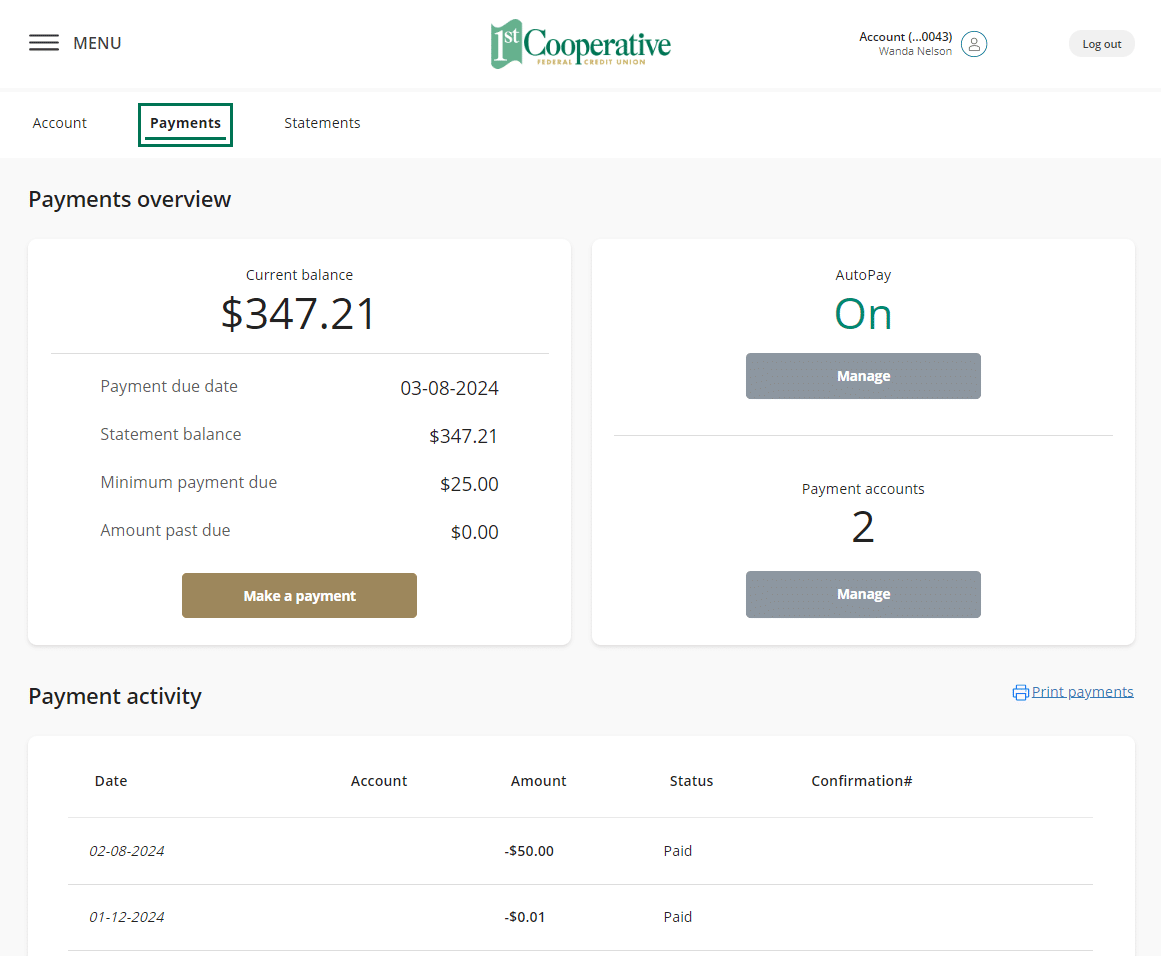Viewport: 1161px width, 956px height.
Task: Open the hamburger menu icon
Action: 44,43
